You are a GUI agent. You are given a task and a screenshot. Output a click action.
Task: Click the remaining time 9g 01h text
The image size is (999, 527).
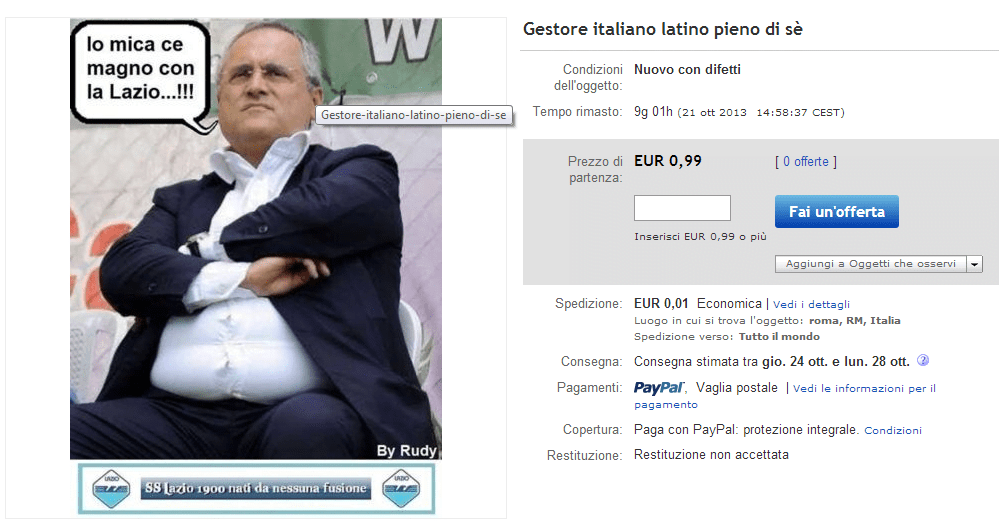tap(653, 112)
